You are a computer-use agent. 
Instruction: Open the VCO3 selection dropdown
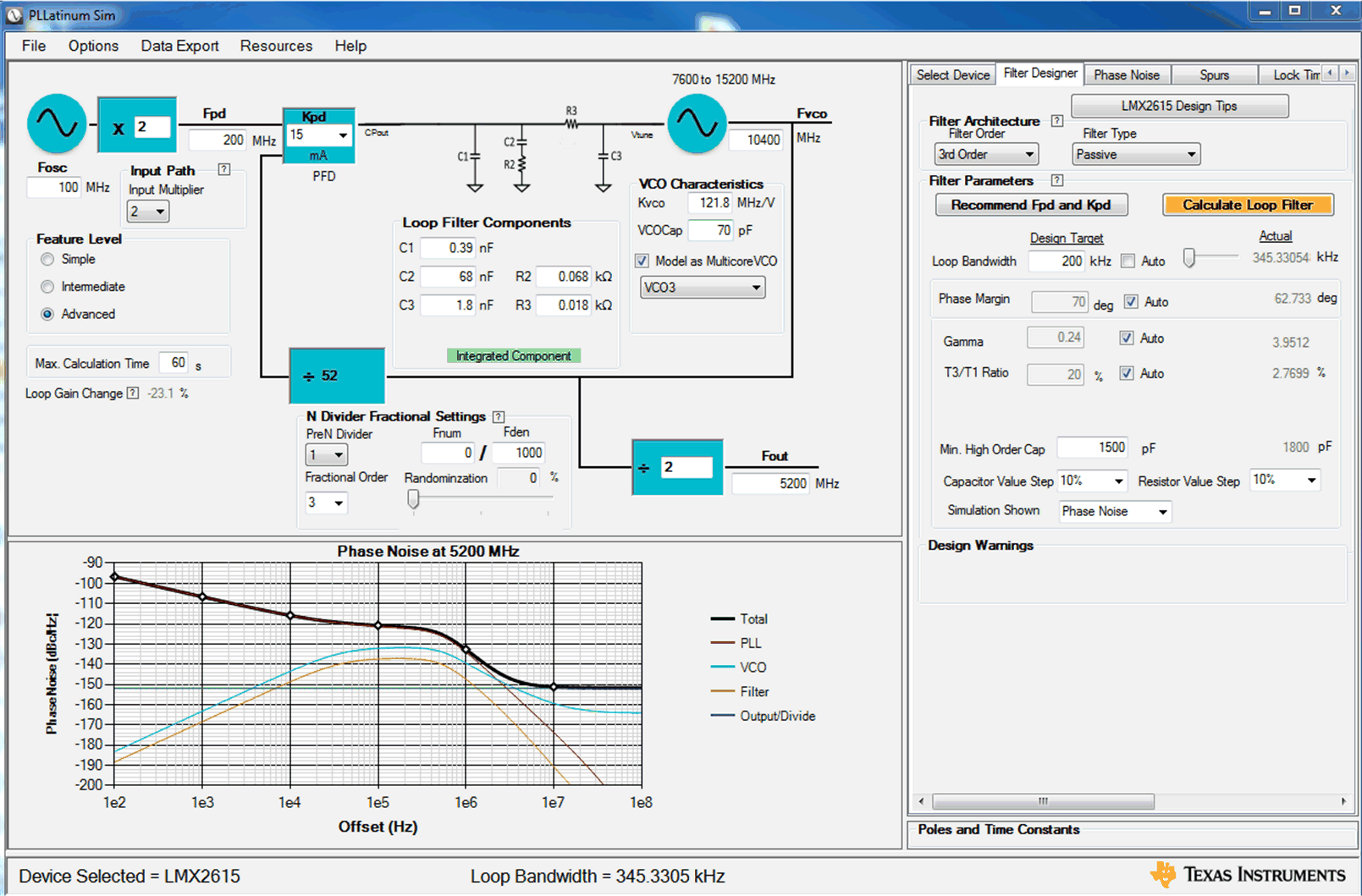point(702,287)
